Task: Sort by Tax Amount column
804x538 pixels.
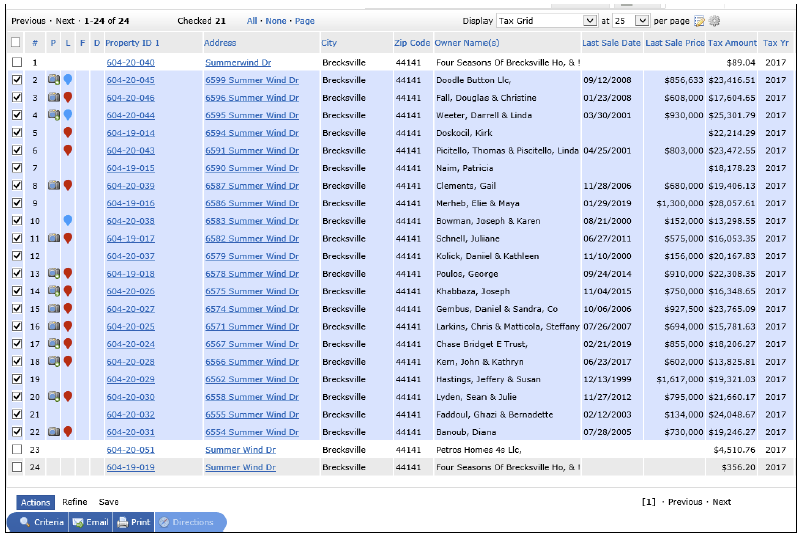Action: (x=732, y=43)
